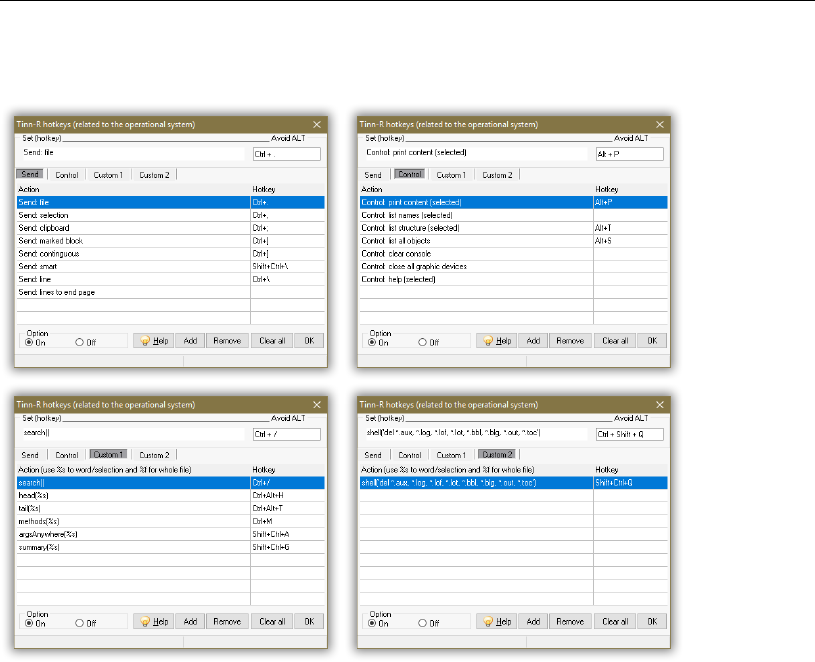This screenshot has height=662, width=815.
Task: Select 'Send: contiguous' row
Action: coord(170,254)
